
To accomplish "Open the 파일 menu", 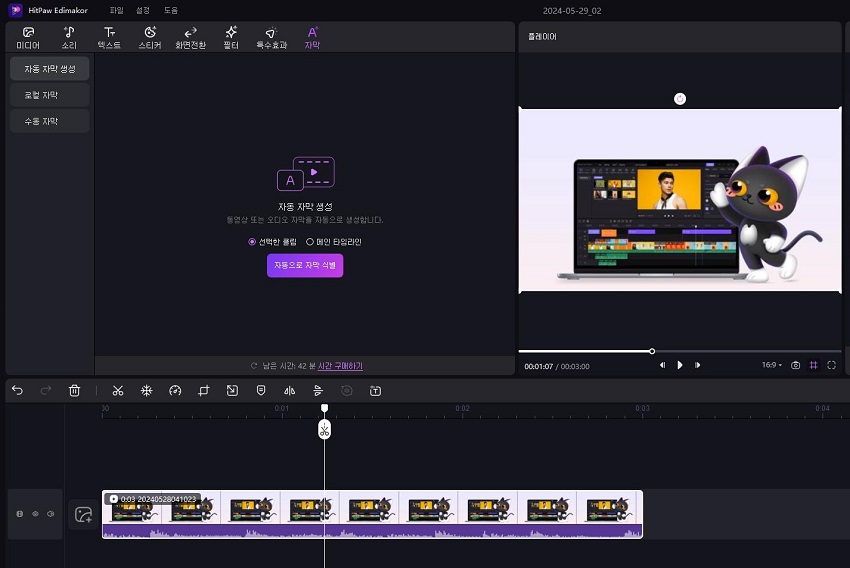I will (x=117, y=10).
